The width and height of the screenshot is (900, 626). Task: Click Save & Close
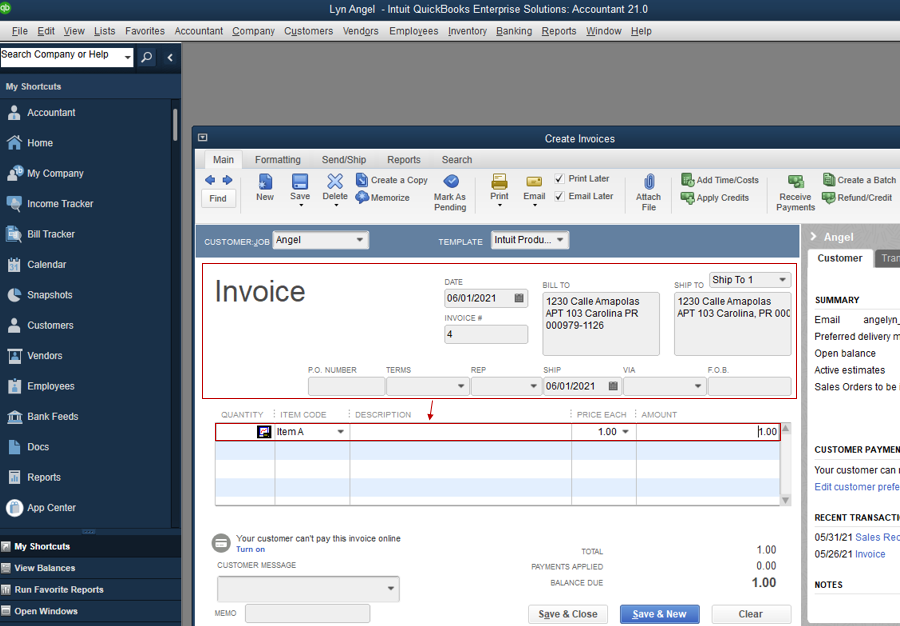[568, 614]
